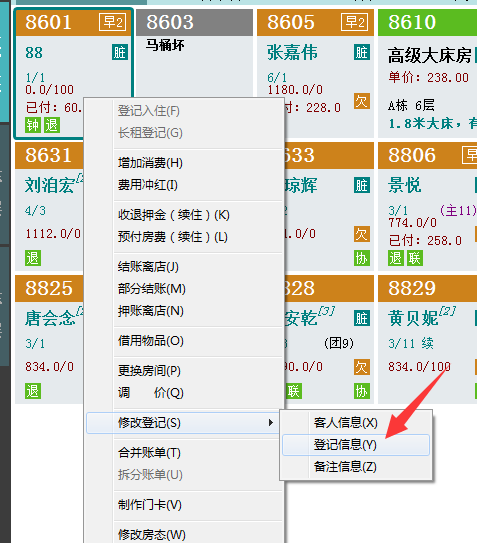Click the 欠 debt icon in room 8605
477x543 pixels.
click(x=362, y=101)
